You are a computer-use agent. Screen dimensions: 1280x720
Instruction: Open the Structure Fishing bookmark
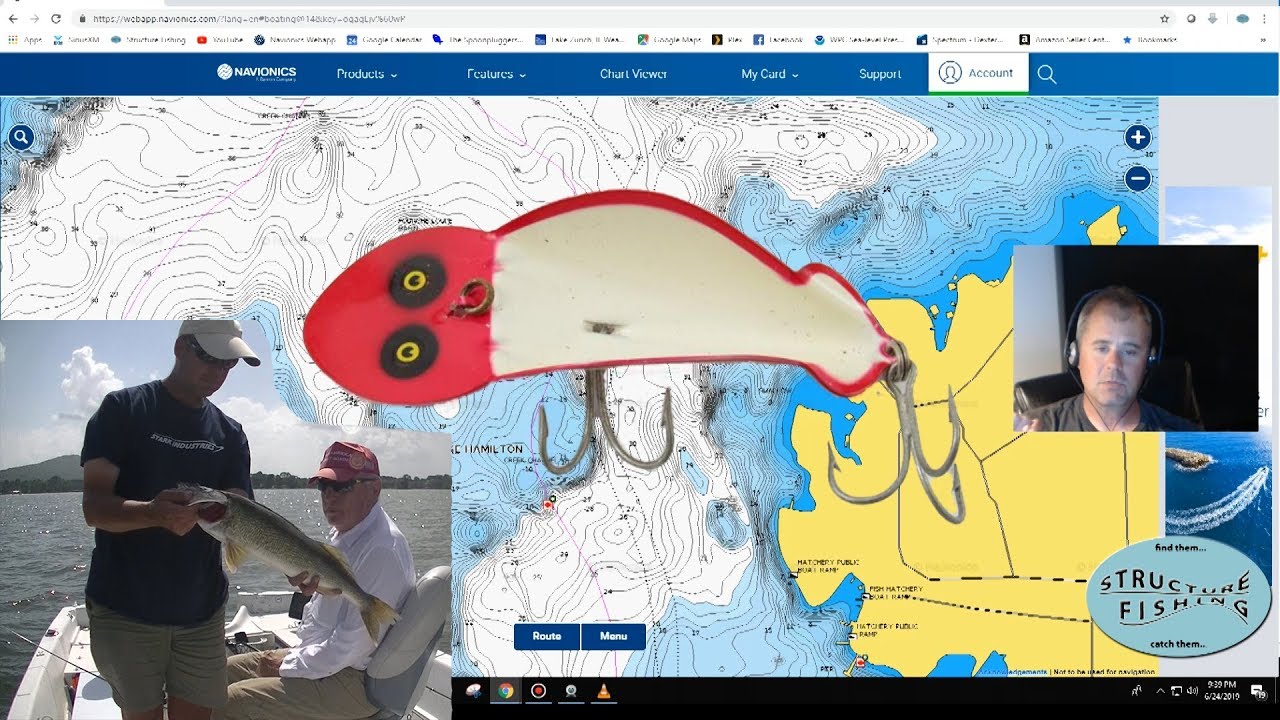coord(149,40)
